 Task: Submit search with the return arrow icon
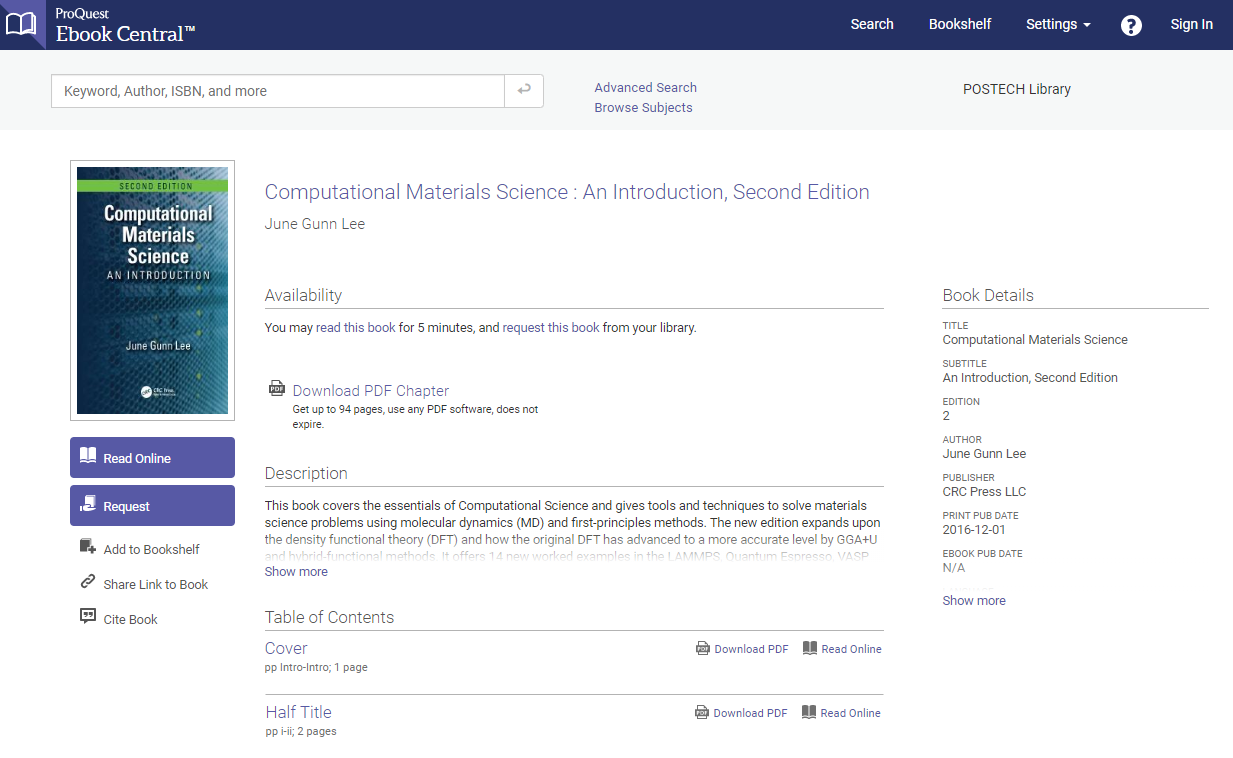pos(524,91)
